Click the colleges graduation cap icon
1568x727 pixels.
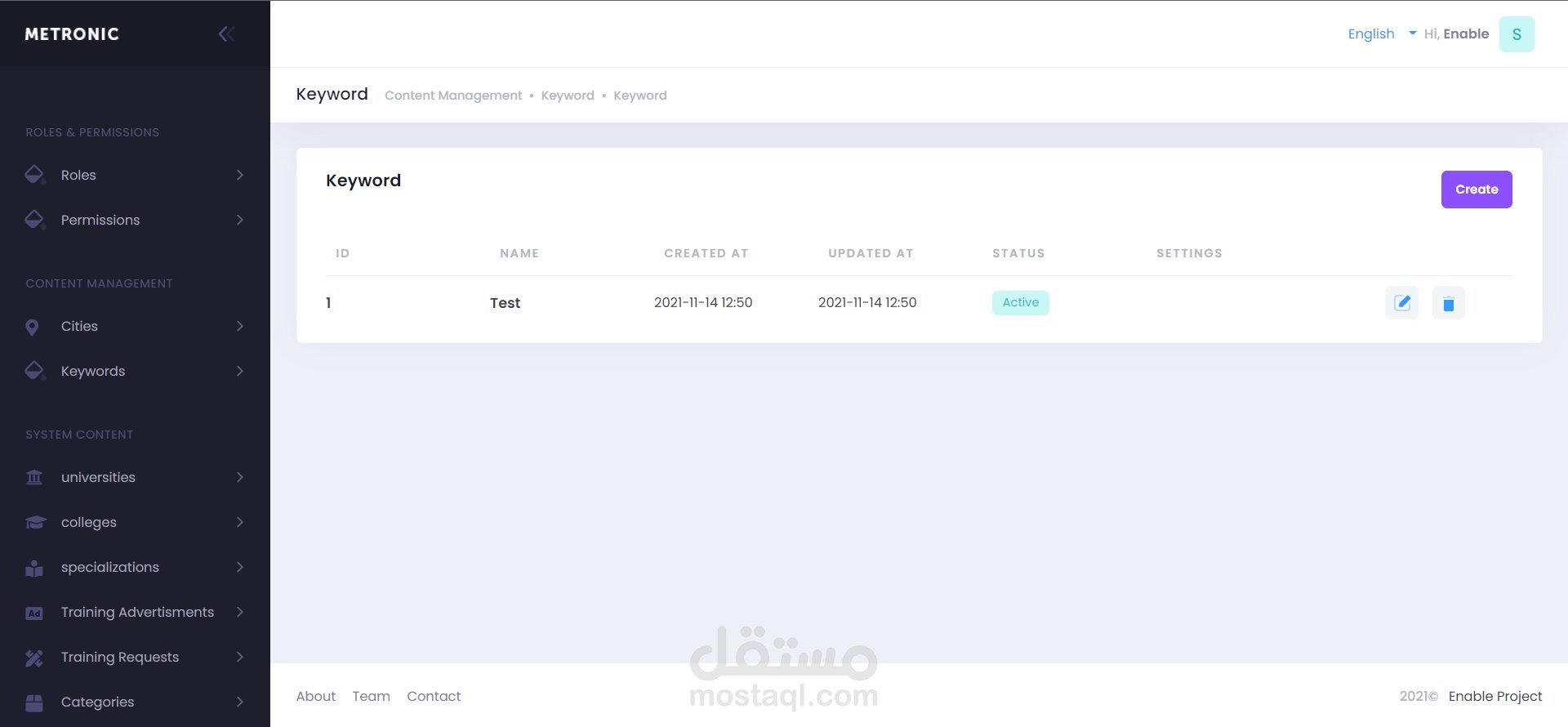pos(35,522)
